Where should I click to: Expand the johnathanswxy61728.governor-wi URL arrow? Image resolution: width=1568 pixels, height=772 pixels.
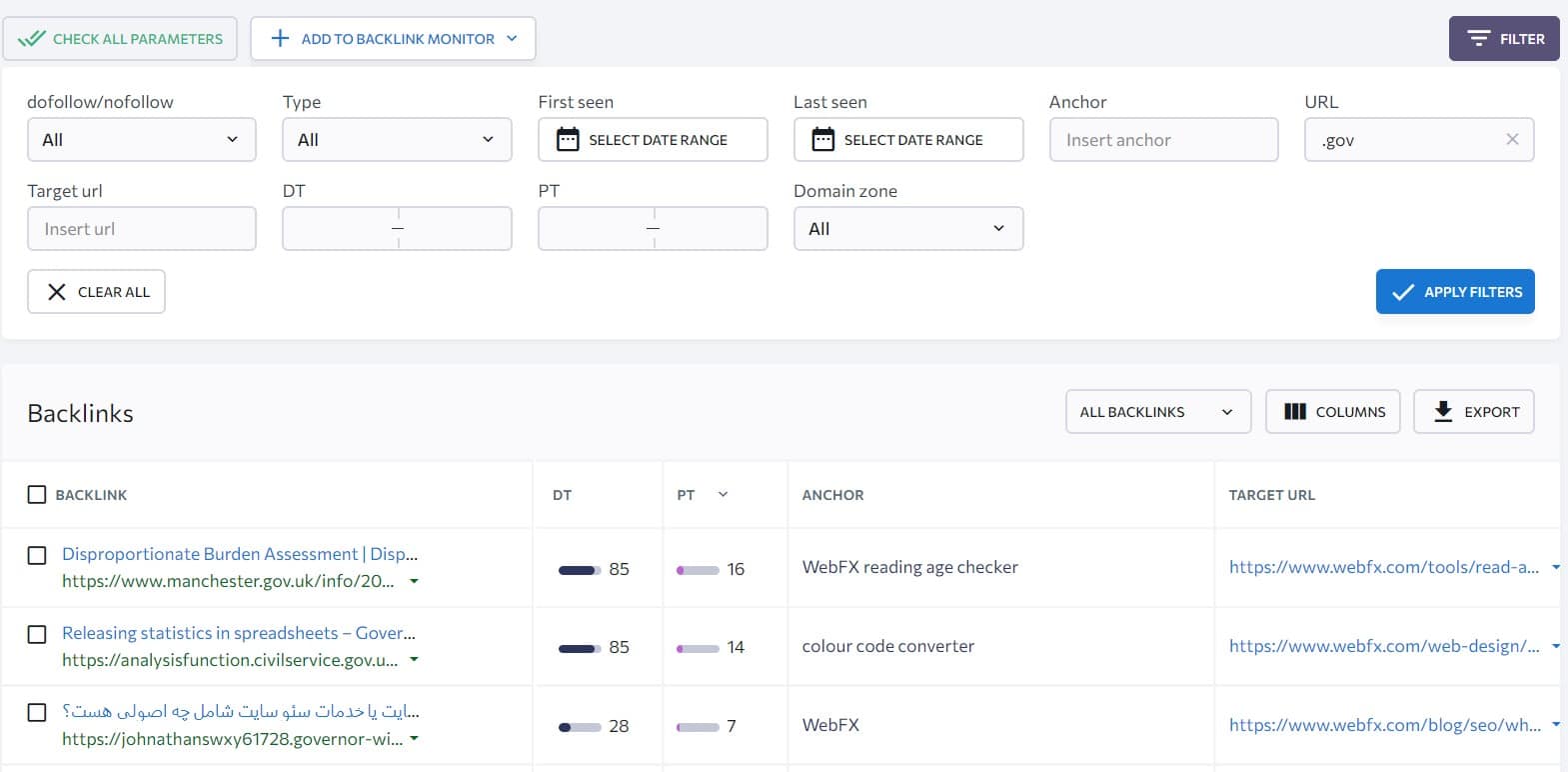pyautogui.click(x=414, y=739)
